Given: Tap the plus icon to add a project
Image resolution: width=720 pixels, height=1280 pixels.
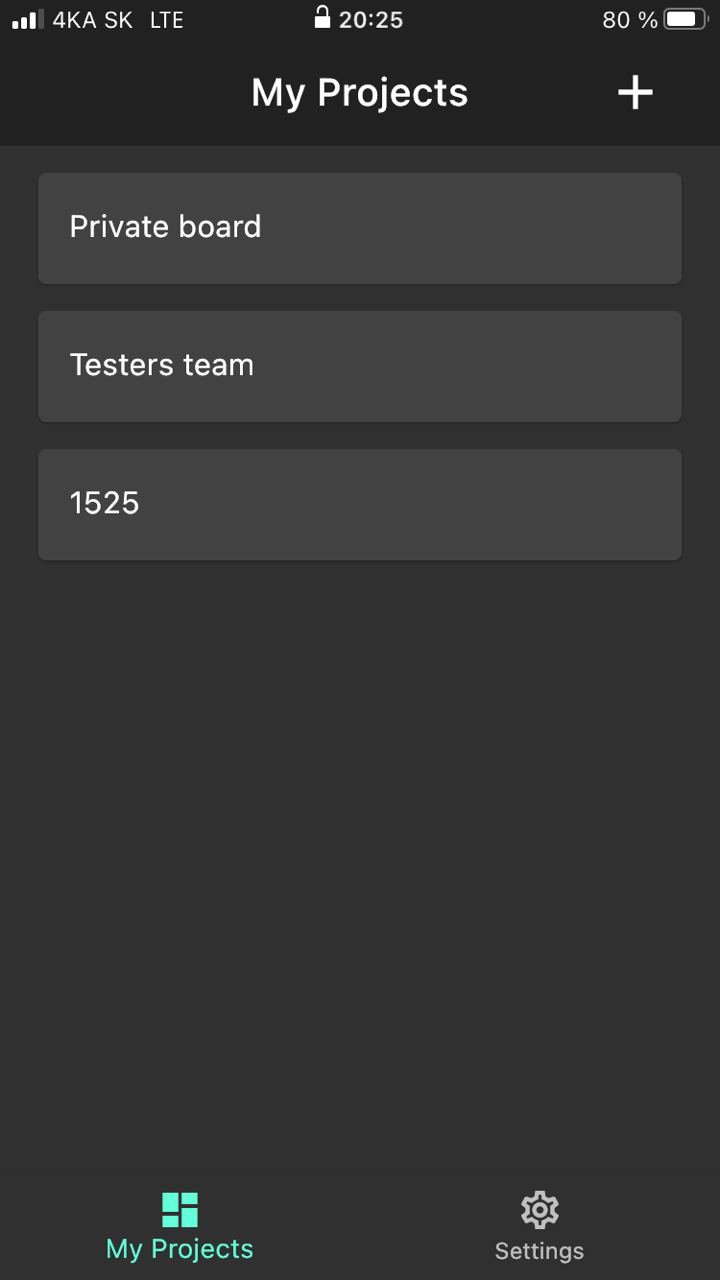Looking at the screenshot, I should (x=635, y=92).
